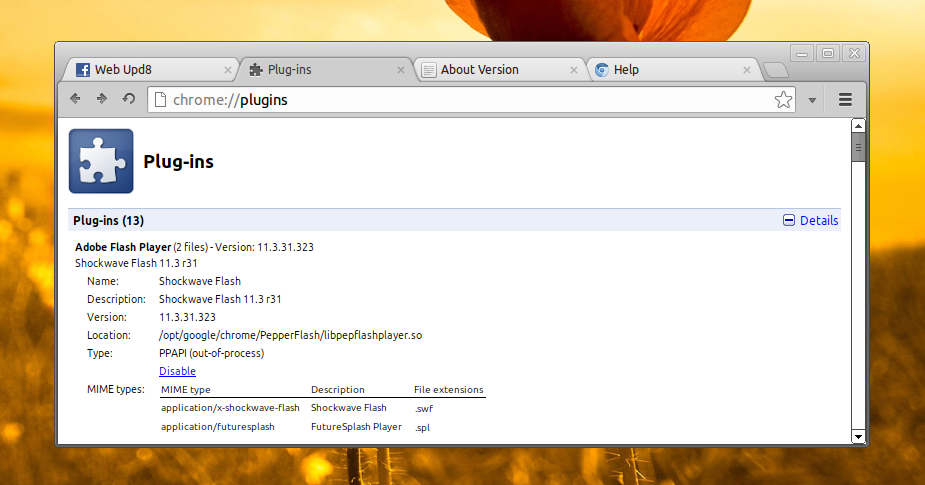Screen dimensions: 925x485
Task: Close the About Version tab
Action: click(573, 70)
